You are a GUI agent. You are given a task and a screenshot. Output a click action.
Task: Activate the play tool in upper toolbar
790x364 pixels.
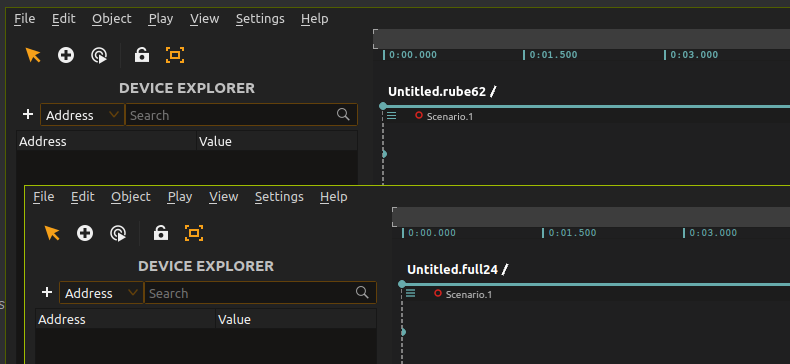tap(99, 55)
